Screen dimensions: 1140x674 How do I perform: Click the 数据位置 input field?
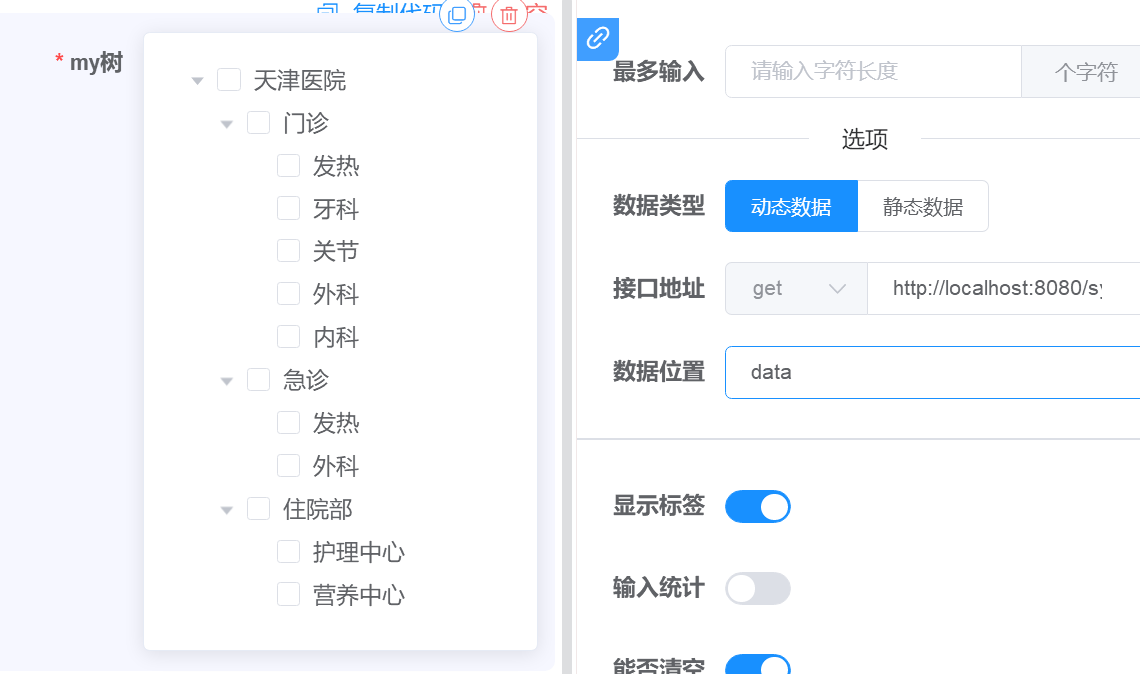pos(933,372)
